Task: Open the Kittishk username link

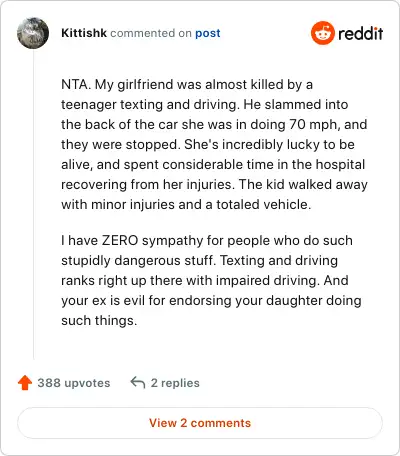Action: pyautogui.click(x=84, y=33)
